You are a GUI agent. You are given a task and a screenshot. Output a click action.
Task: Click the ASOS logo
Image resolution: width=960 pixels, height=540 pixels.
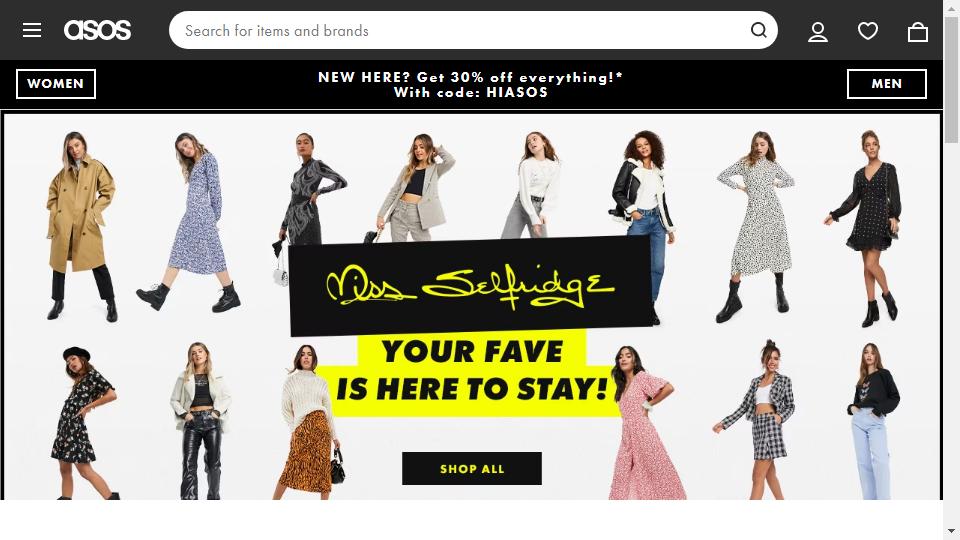click(x=97, y=30)
